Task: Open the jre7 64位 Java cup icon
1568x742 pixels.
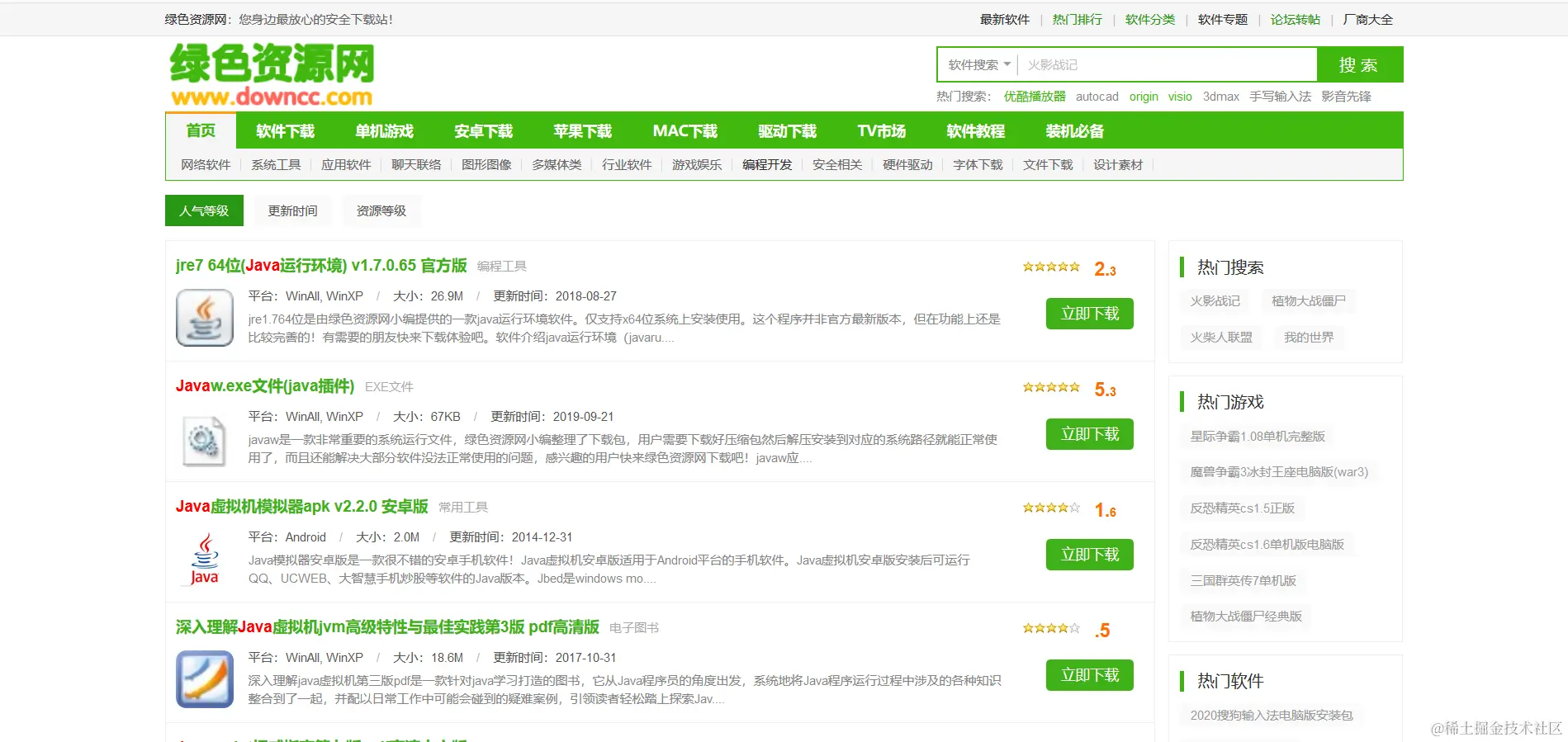Action: pos(205,318)
